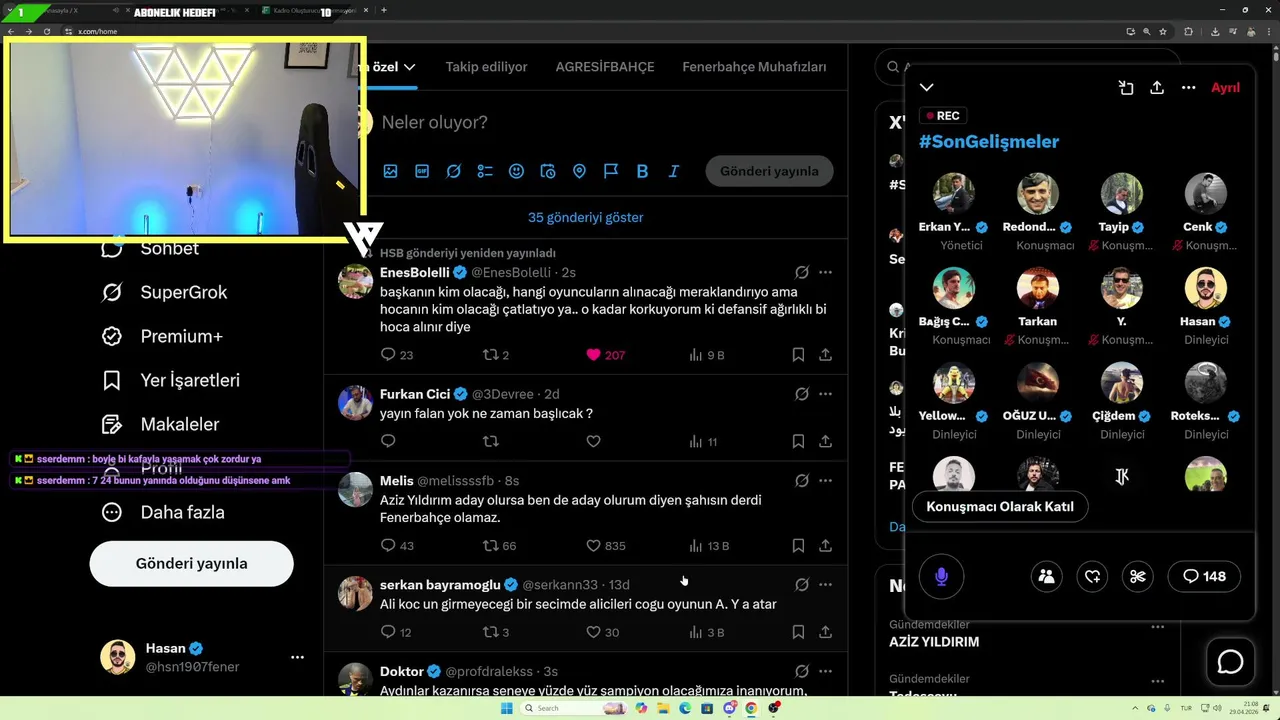Viewport: 1280px width, 720px height.
Task: Open options for AZİZ YILDIRIM trend
Action: [x=1157, y=627]
